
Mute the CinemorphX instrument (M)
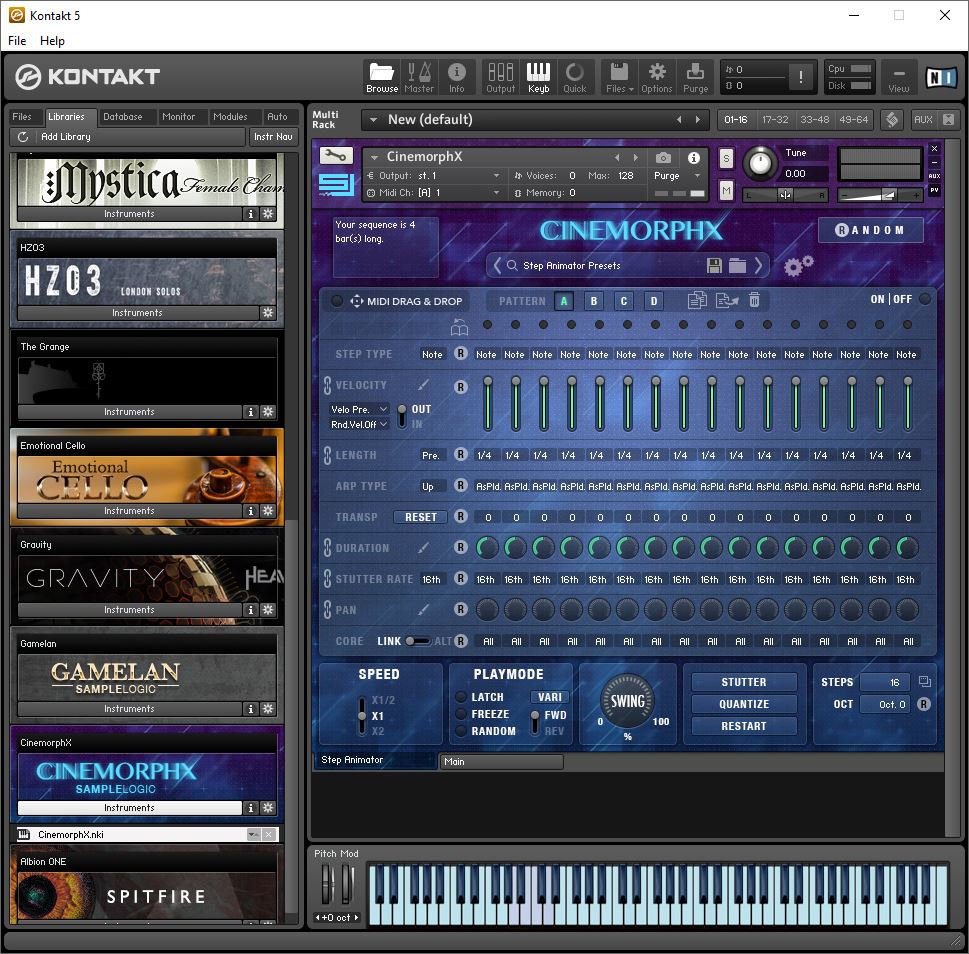coord(726,191)
